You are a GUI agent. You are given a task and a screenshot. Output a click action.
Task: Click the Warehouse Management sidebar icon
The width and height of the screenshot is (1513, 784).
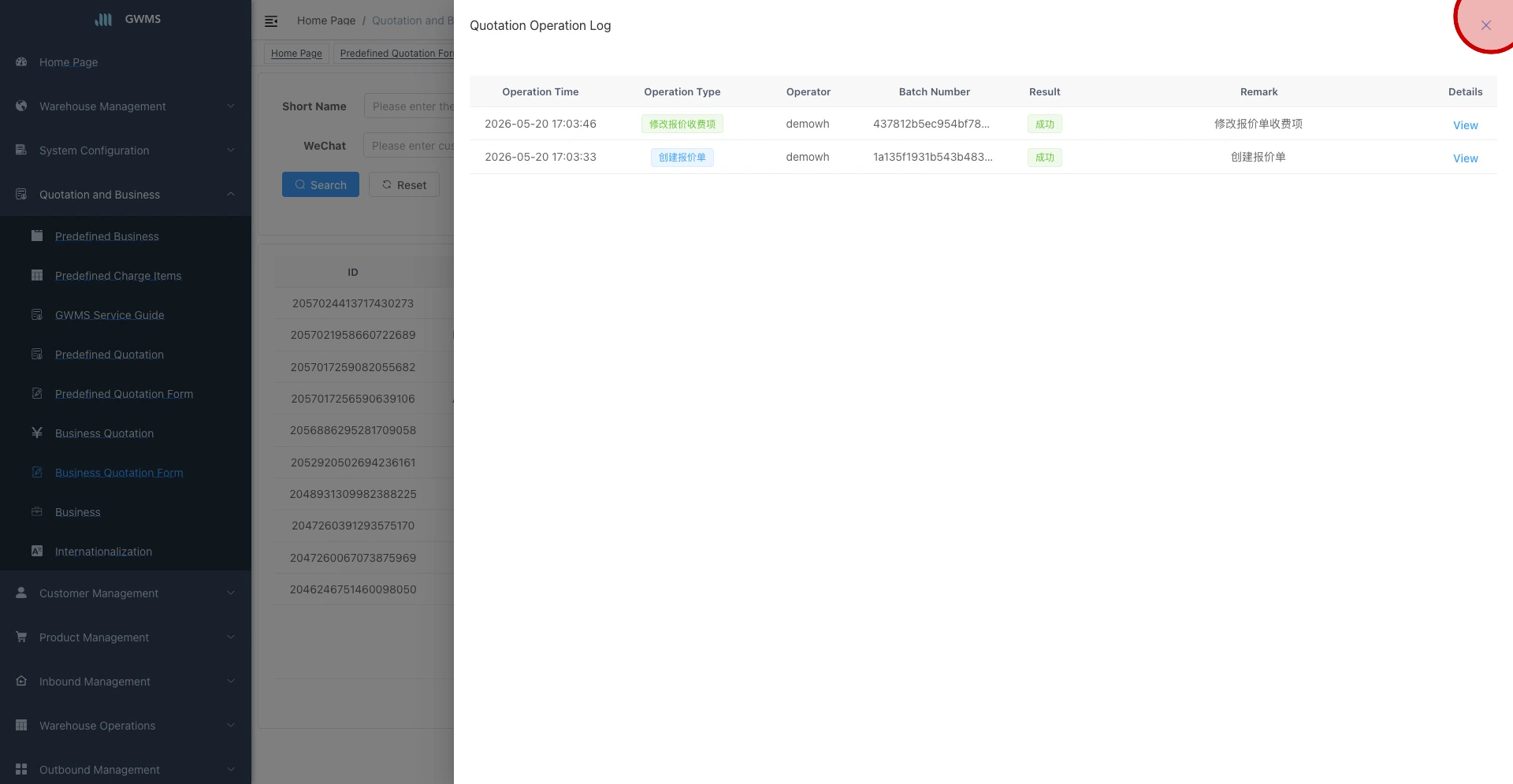[x=21, y=106]
